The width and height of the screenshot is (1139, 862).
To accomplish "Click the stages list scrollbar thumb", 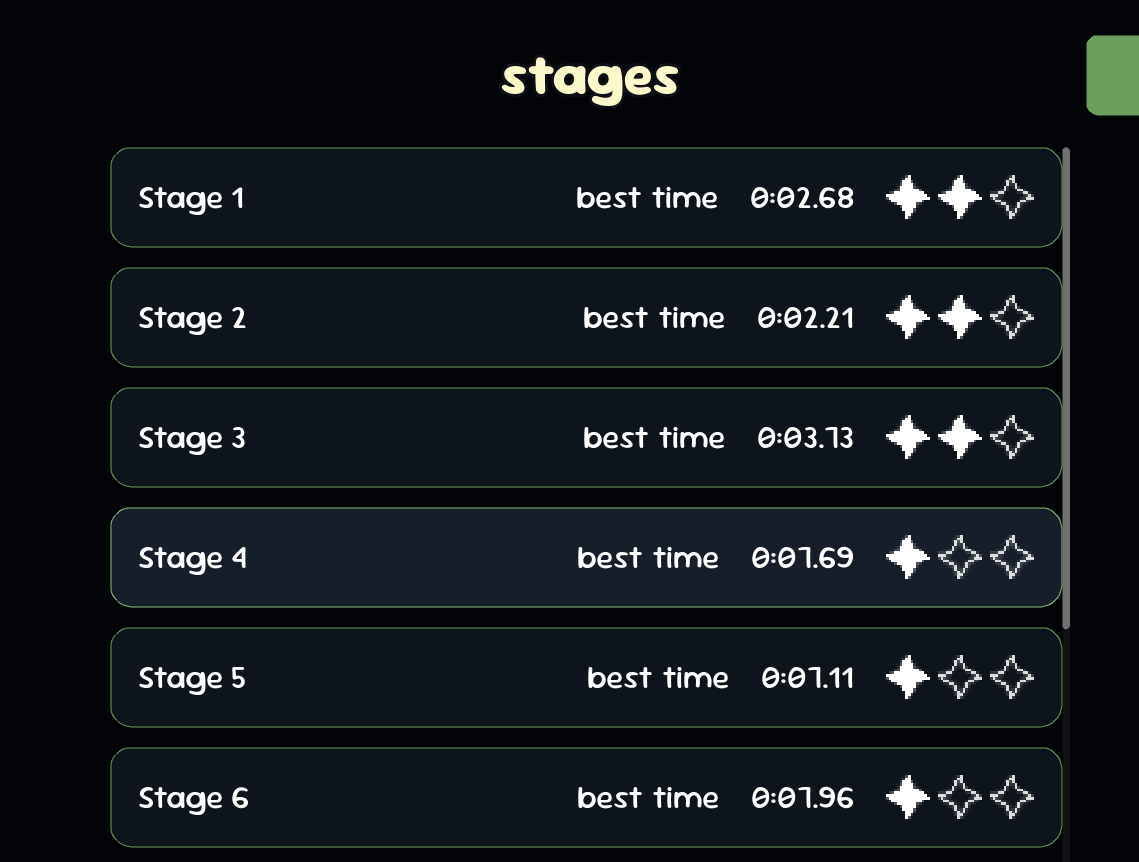I will click(1066, 388).
